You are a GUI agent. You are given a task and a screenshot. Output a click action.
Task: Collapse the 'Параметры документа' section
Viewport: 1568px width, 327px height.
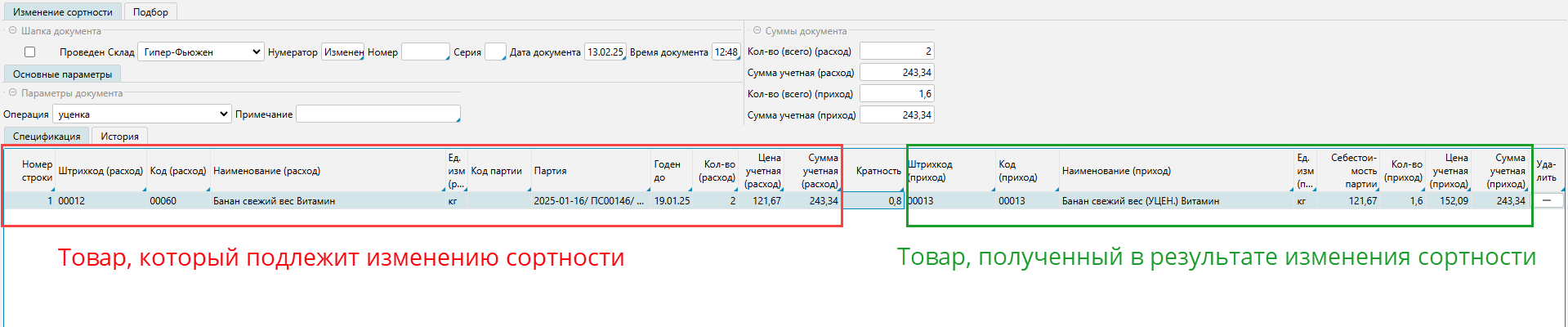click(12, 93)
